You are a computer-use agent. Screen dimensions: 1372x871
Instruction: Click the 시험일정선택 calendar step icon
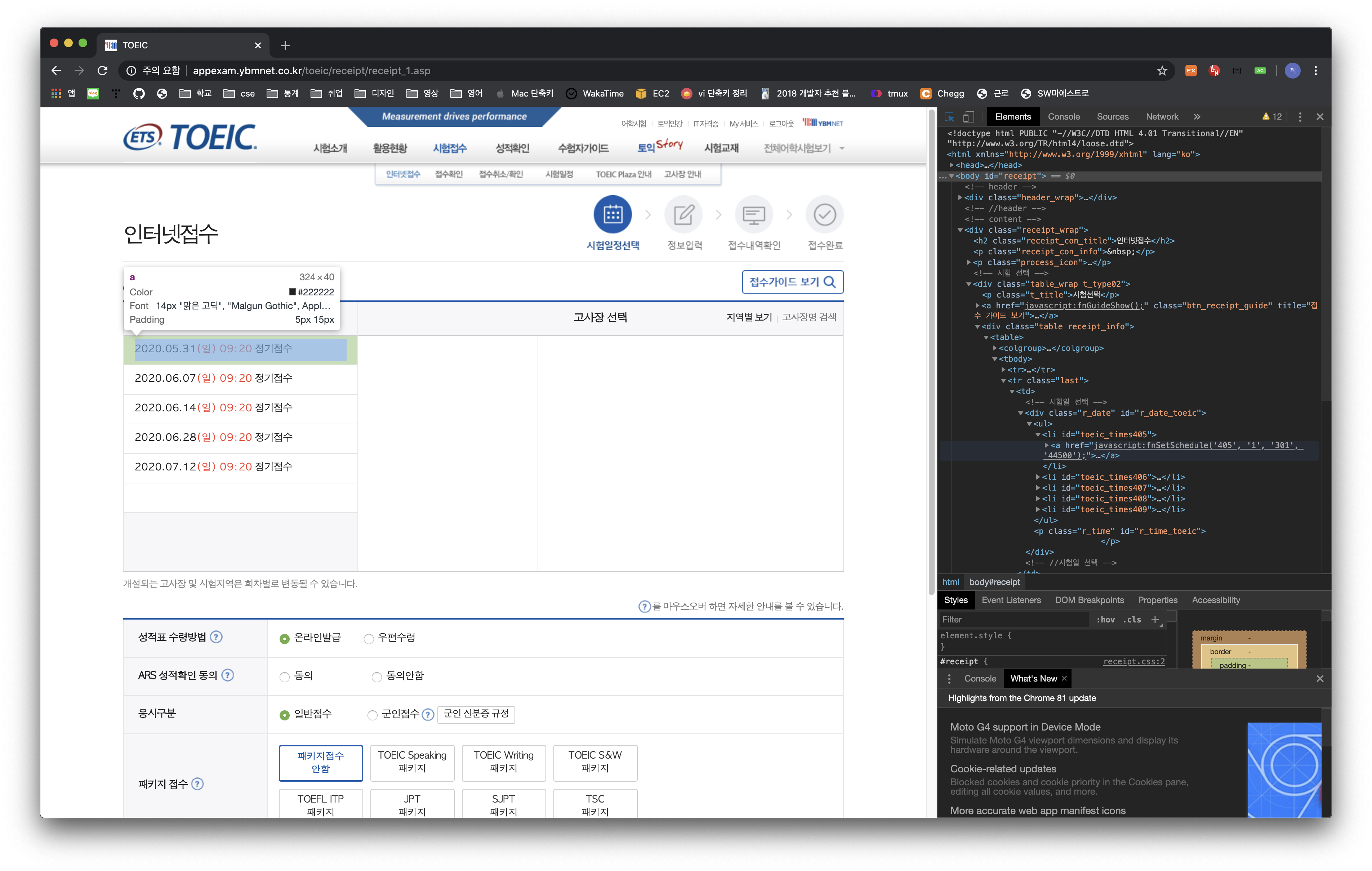click(612, 215)
